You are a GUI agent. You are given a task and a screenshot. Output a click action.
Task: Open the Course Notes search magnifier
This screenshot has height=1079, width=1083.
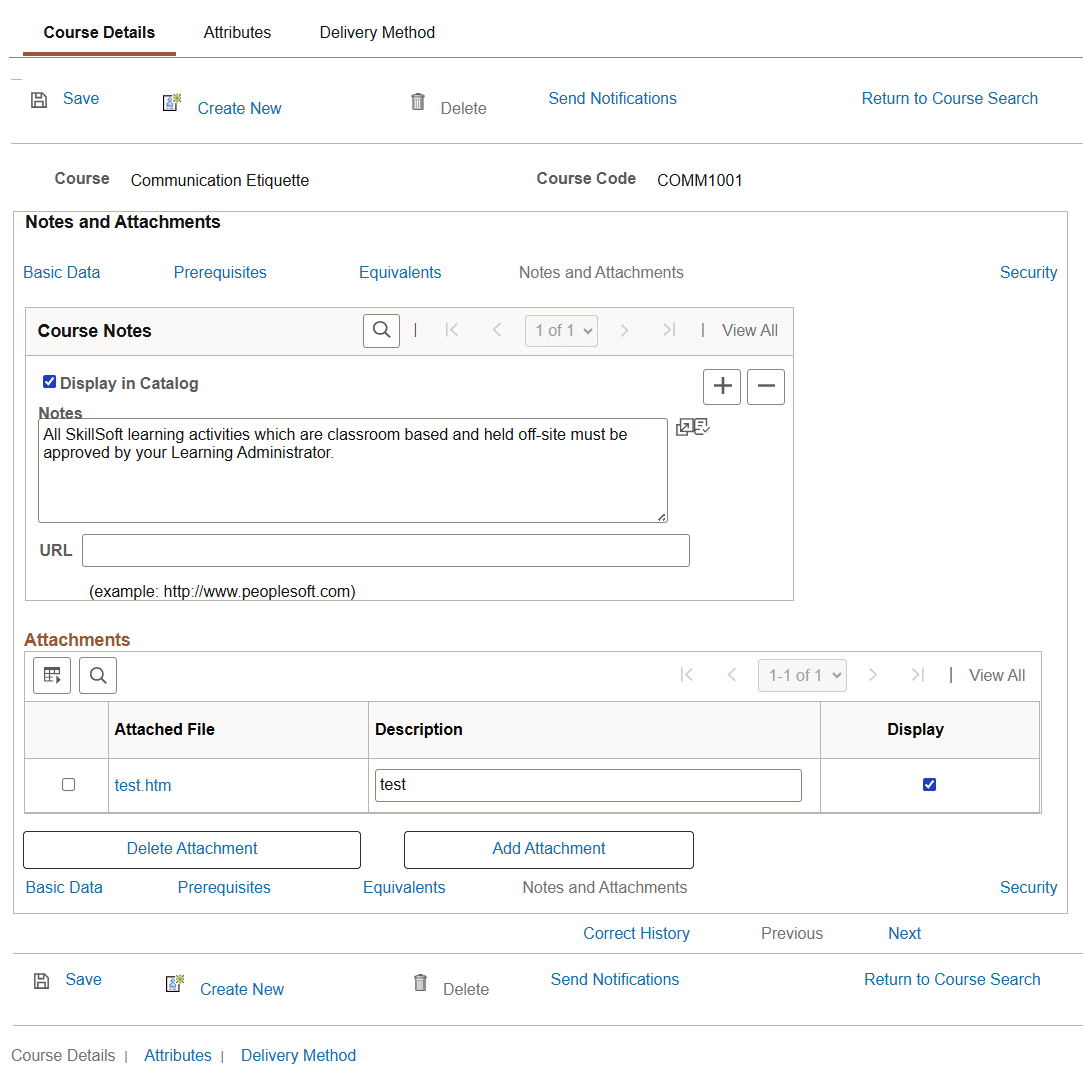(381, 330)
